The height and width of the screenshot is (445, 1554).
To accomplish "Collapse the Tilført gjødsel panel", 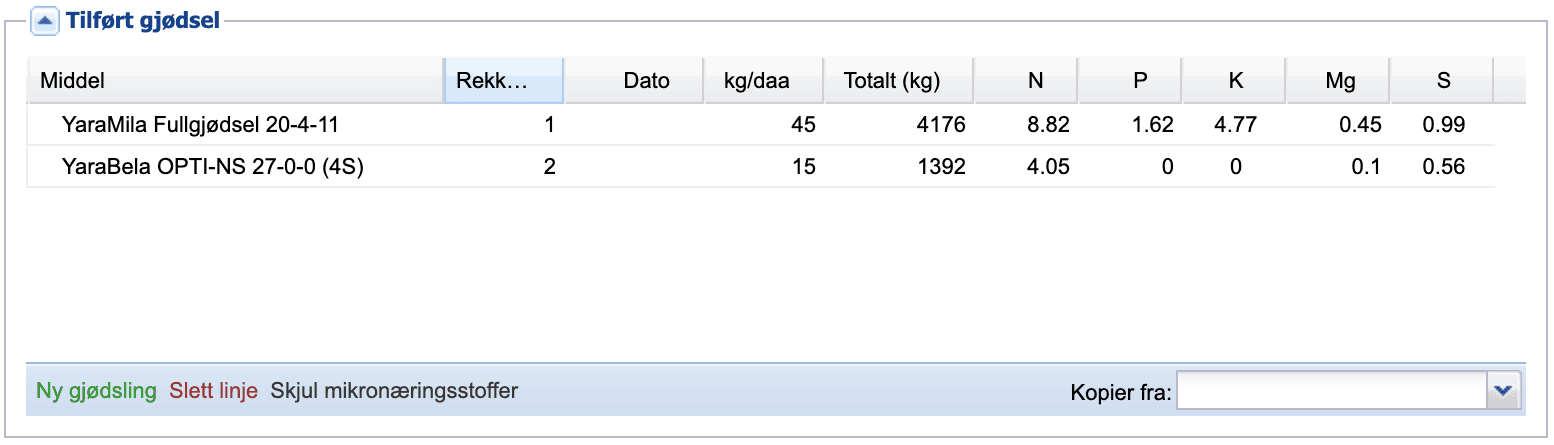I will pyautogui.click(x=45, y=19).
